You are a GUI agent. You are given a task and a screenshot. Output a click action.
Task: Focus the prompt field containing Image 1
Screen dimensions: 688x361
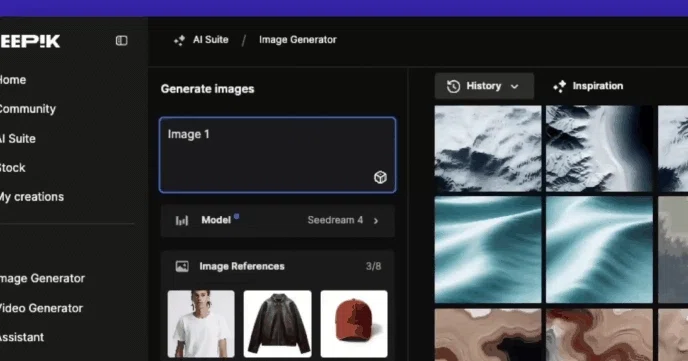coord(278,155)
